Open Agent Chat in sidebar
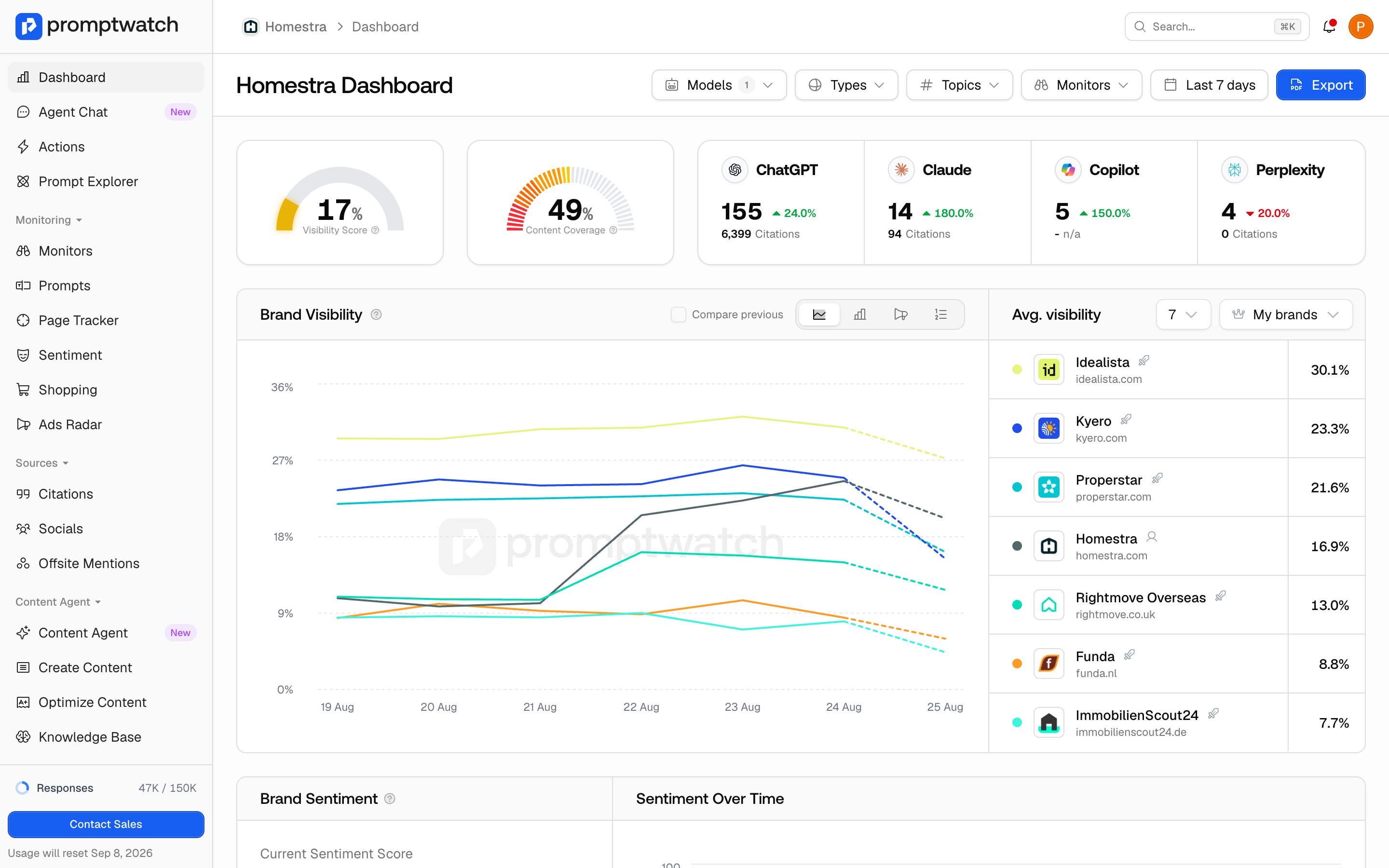 coord(106,112)
